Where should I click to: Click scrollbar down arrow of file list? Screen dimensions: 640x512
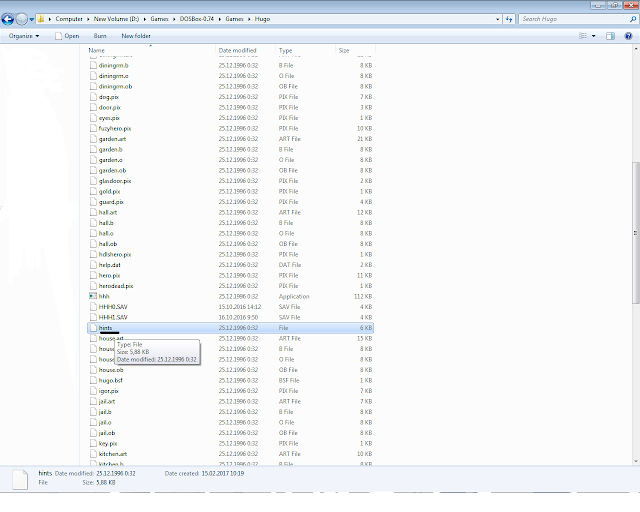[x=636, y=461]
